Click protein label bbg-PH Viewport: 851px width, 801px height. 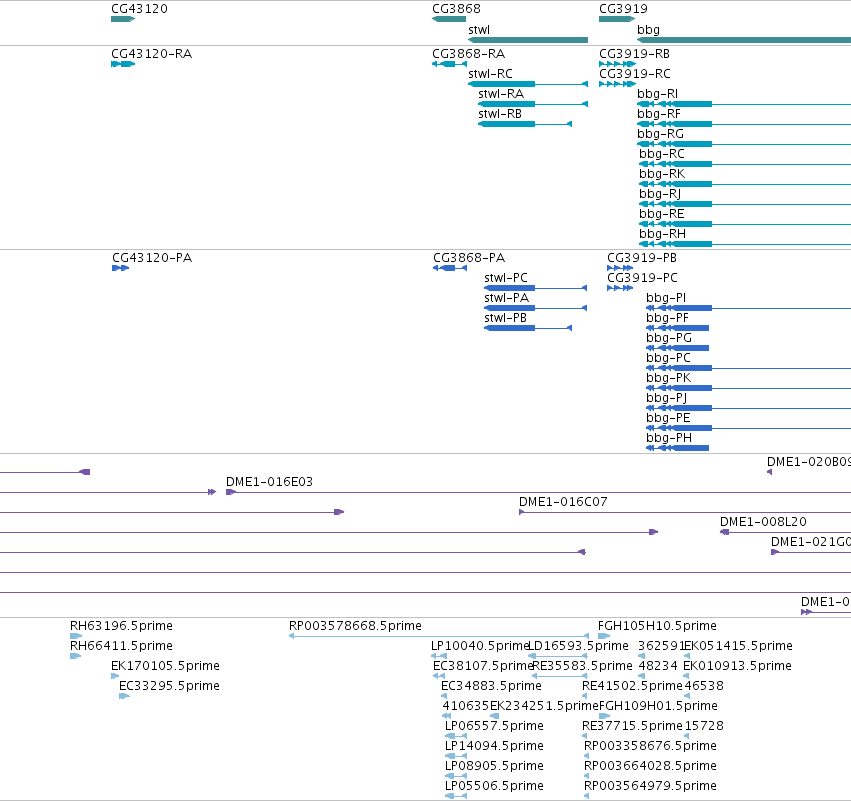669,438
